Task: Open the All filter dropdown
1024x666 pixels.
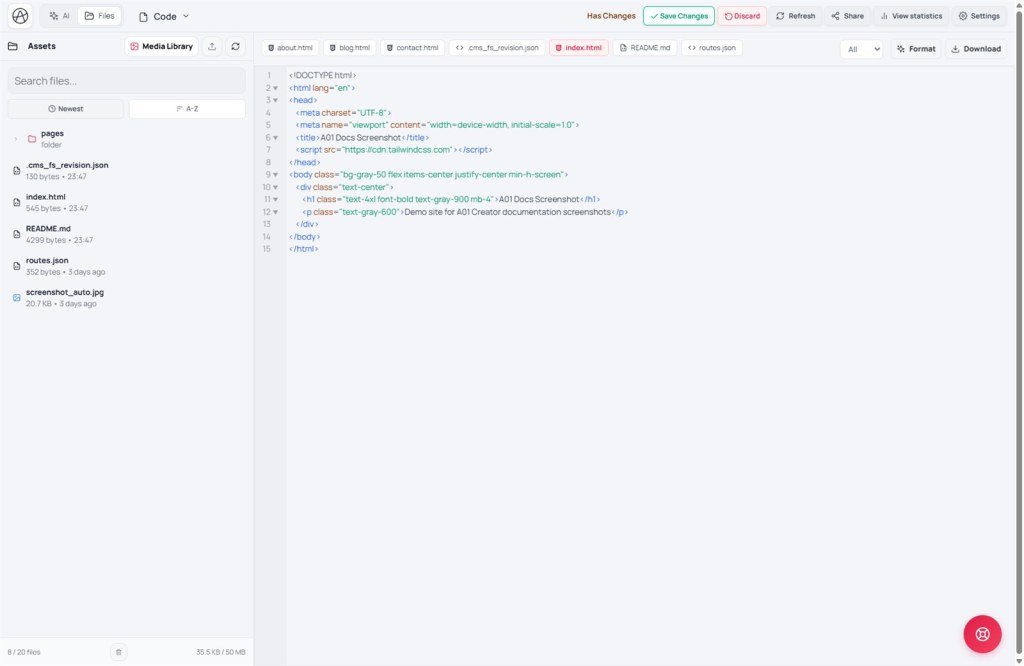Action: [861, 49]
